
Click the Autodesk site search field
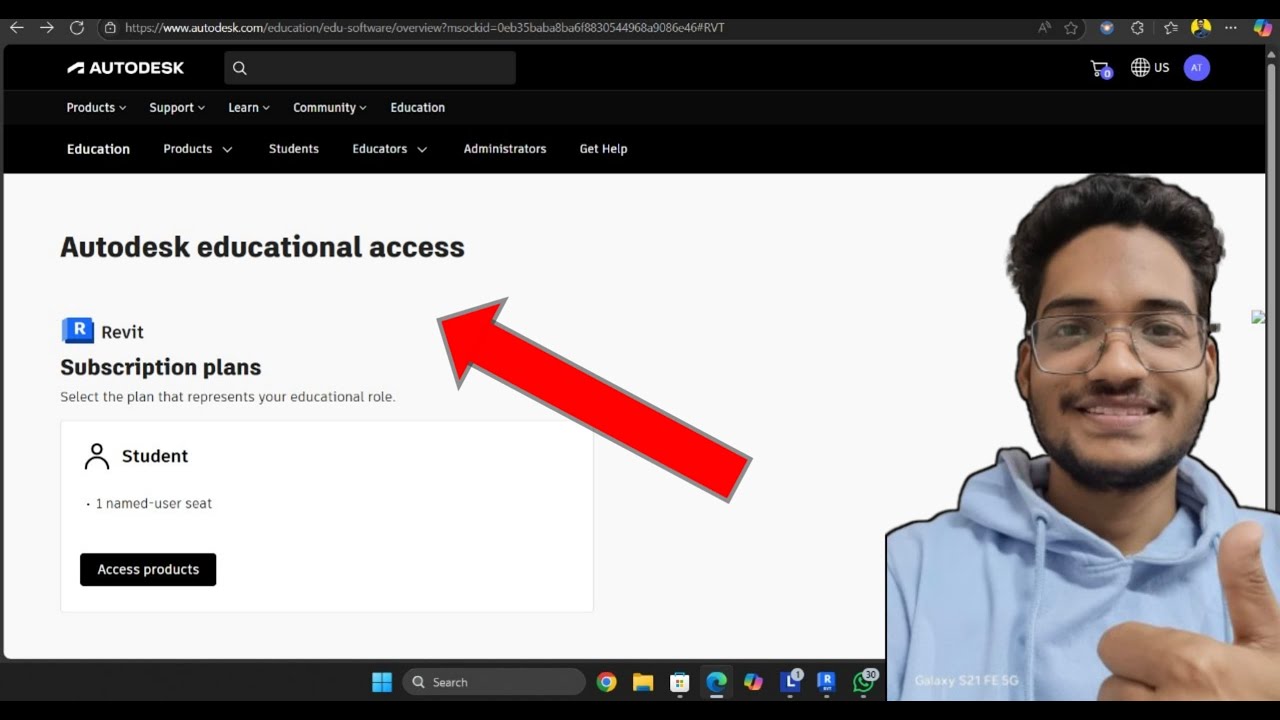pyautogui.click(x=370, y=68)
